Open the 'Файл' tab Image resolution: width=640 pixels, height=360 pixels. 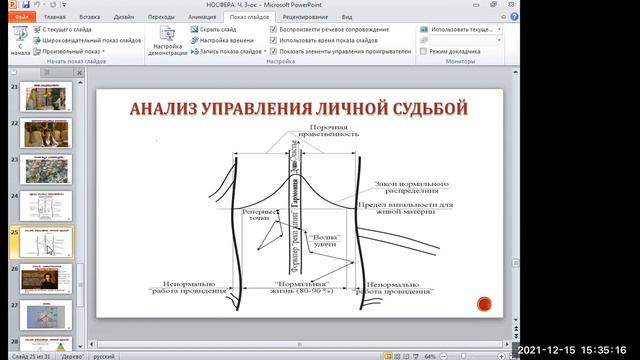pyautogui.click(x=22, y=17)
